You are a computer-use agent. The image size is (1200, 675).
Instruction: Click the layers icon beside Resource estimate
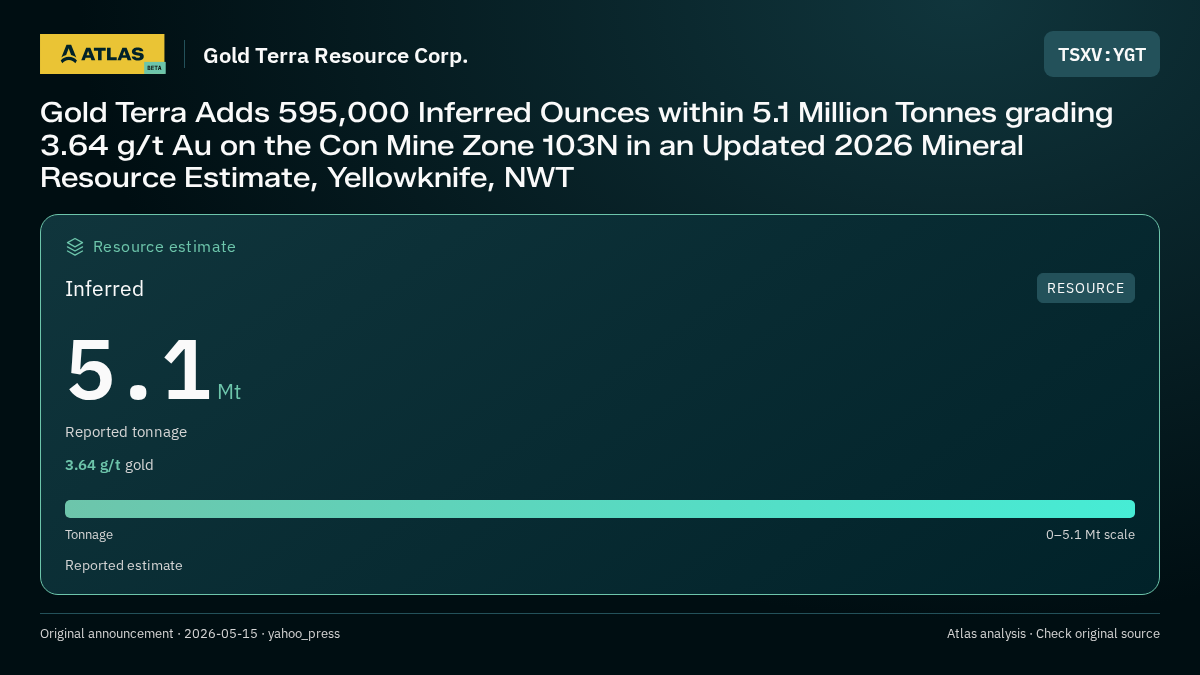74,246
